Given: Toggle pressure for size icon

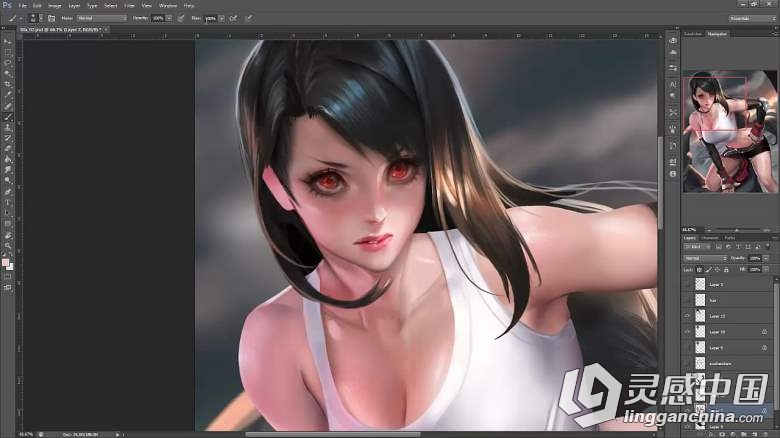Looking at the screenshot, I should pos(249,18).
